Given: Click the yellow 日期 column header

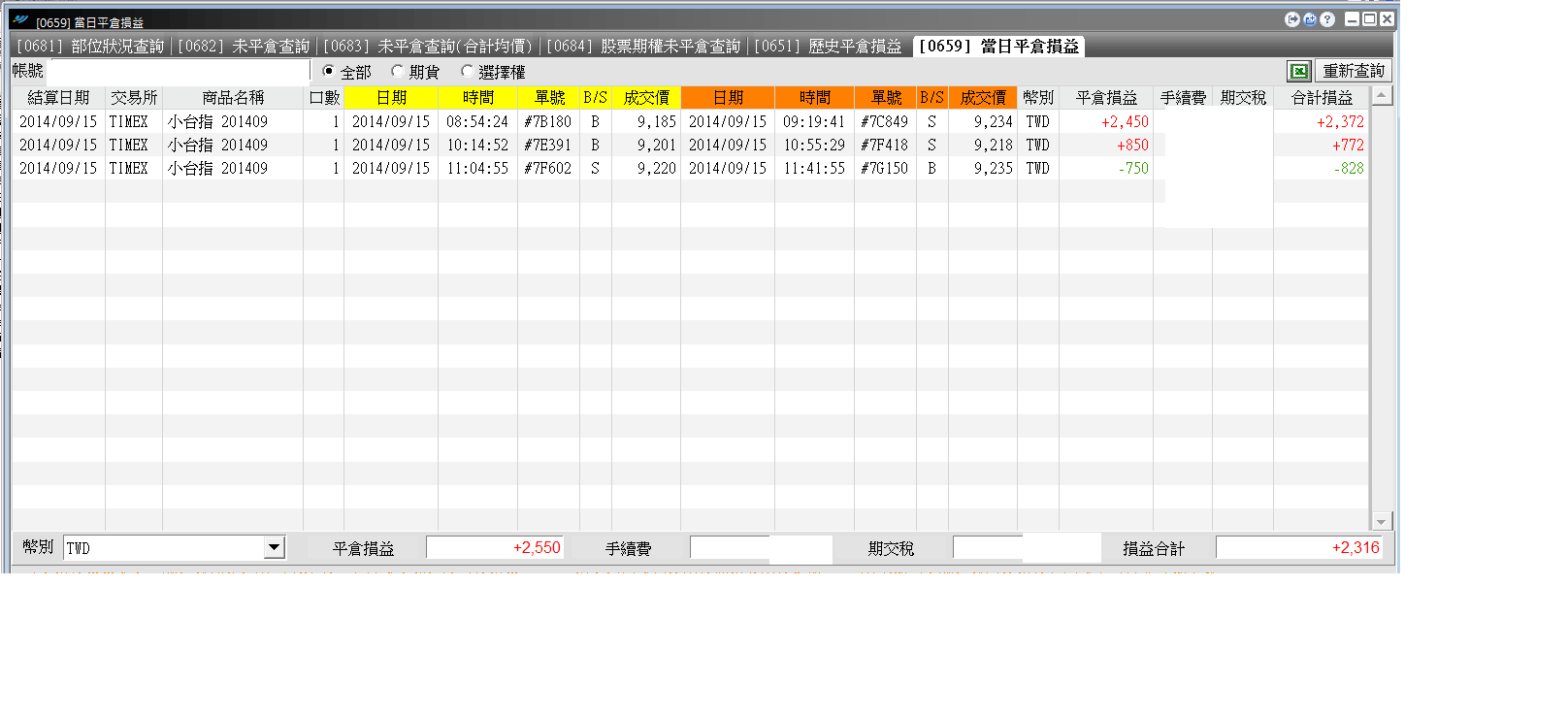Looking at the screenshot, I should pos(391,98).
